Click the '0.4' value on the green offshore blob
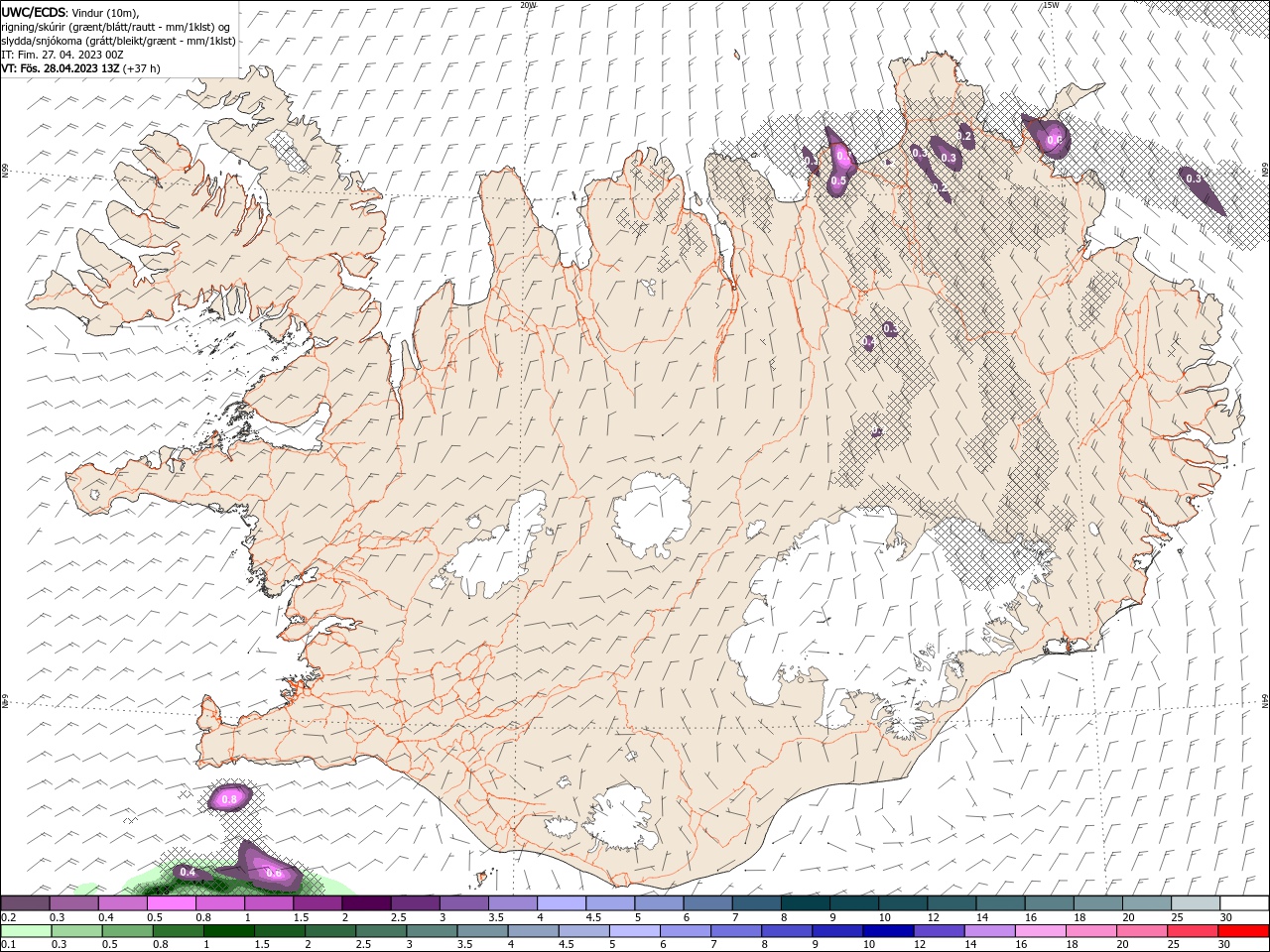The image size is (1270, 952). pos(188,873)
